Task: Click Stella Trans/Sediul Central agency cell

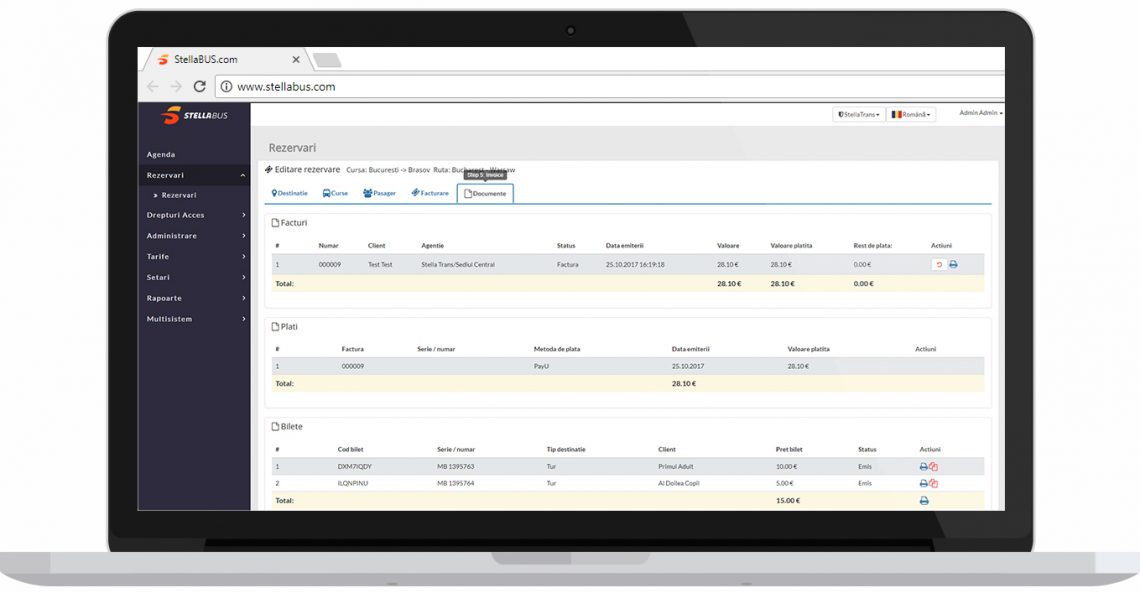Action: point(458,265)
